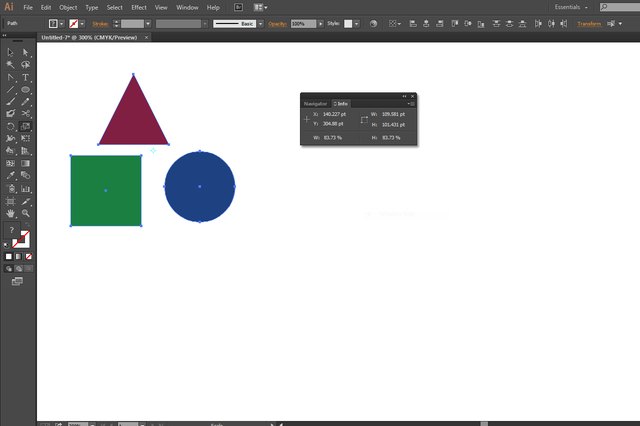Open the File menu

pos(28,7)
